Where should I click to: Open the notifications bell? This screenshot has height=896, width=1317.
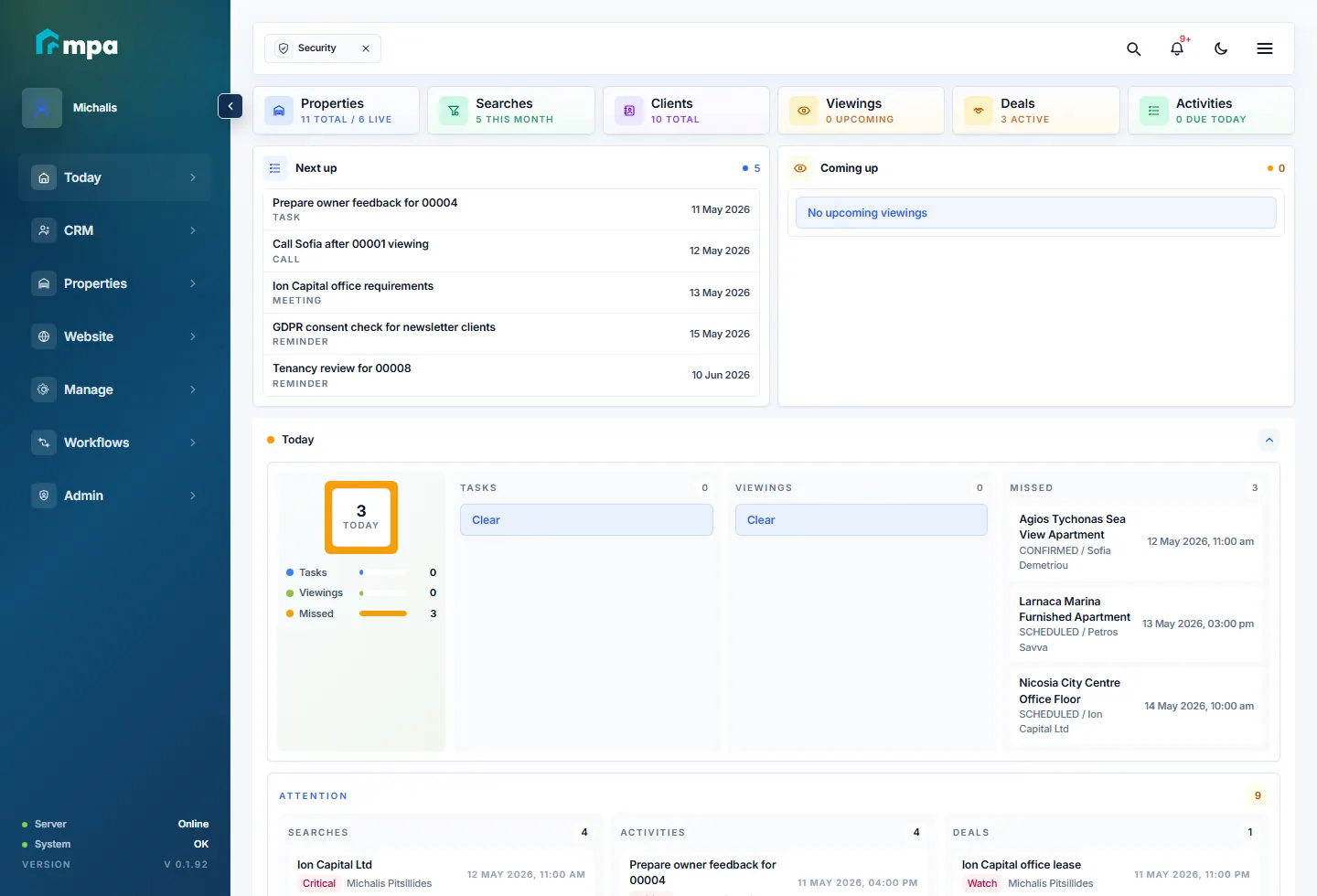pos(1177,48)
